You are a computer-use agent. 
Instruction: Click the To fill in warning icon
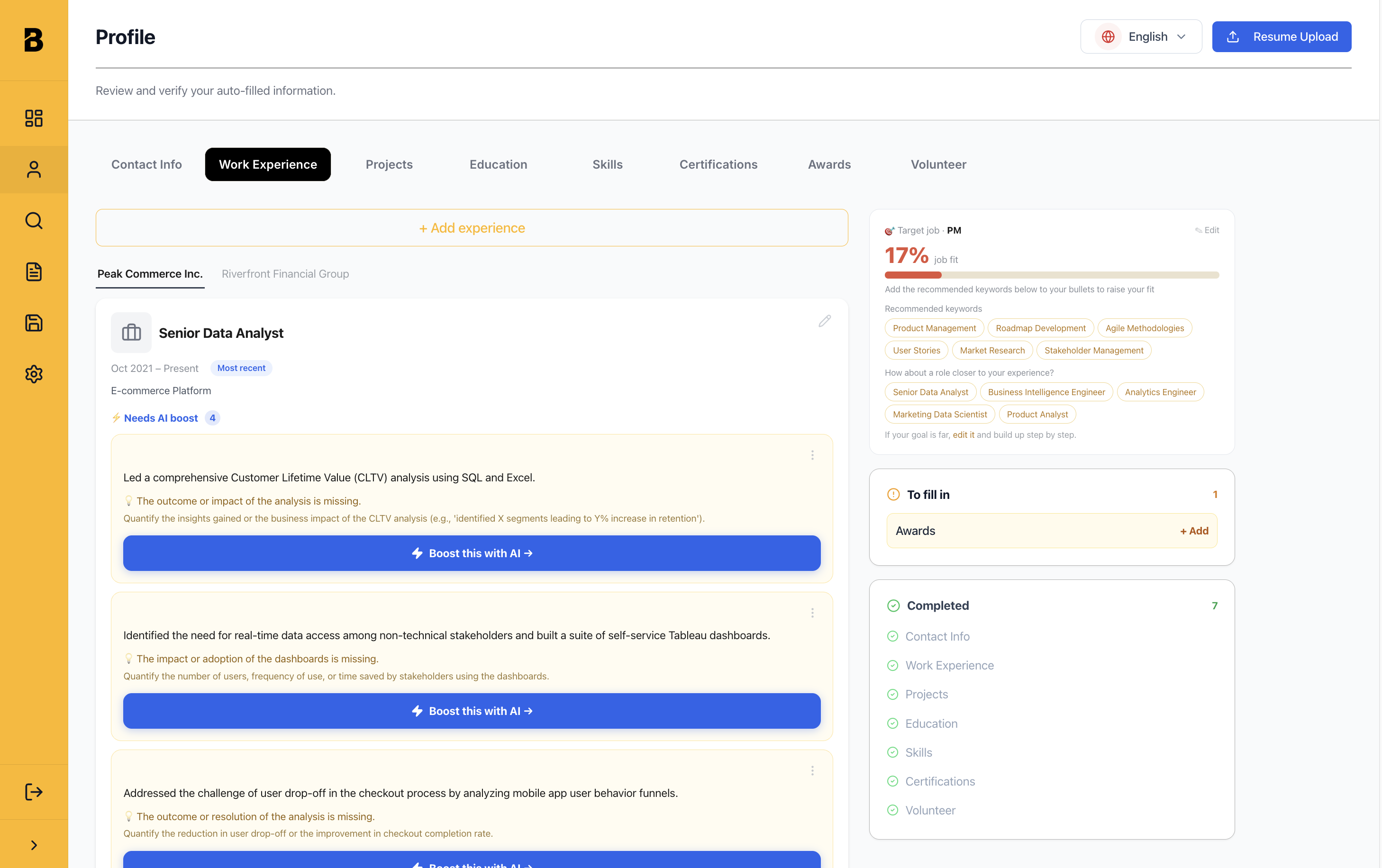click(893, 495)
